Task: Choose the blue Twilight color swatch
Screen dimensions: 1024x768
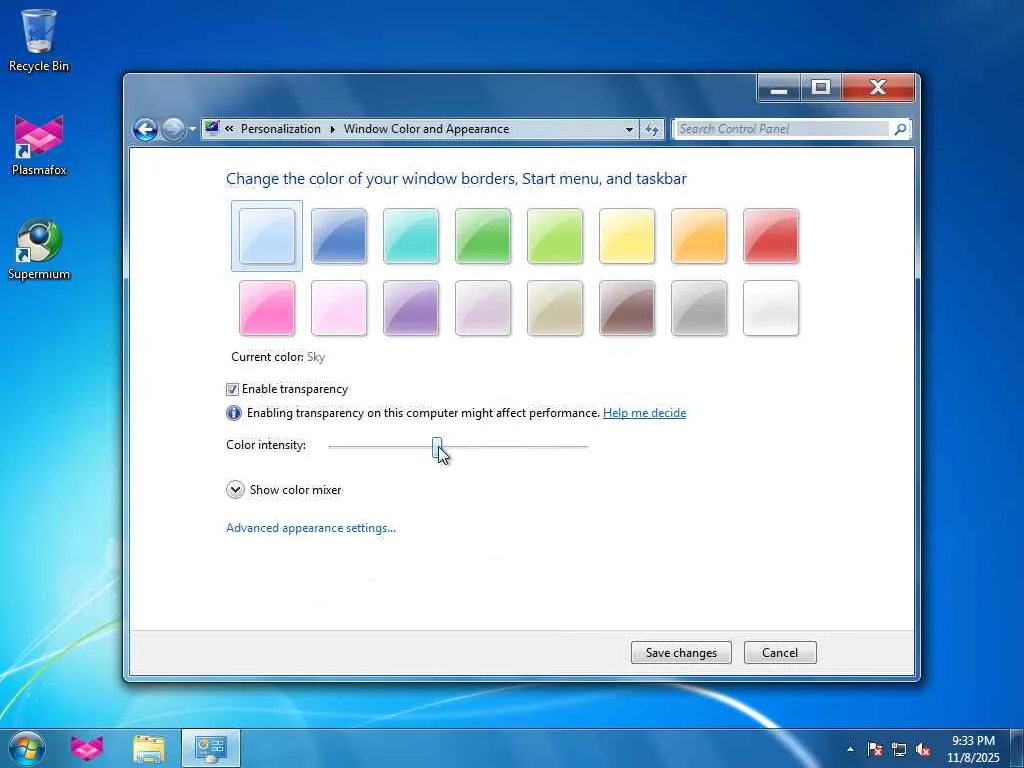Action: [x=339, y=236]
